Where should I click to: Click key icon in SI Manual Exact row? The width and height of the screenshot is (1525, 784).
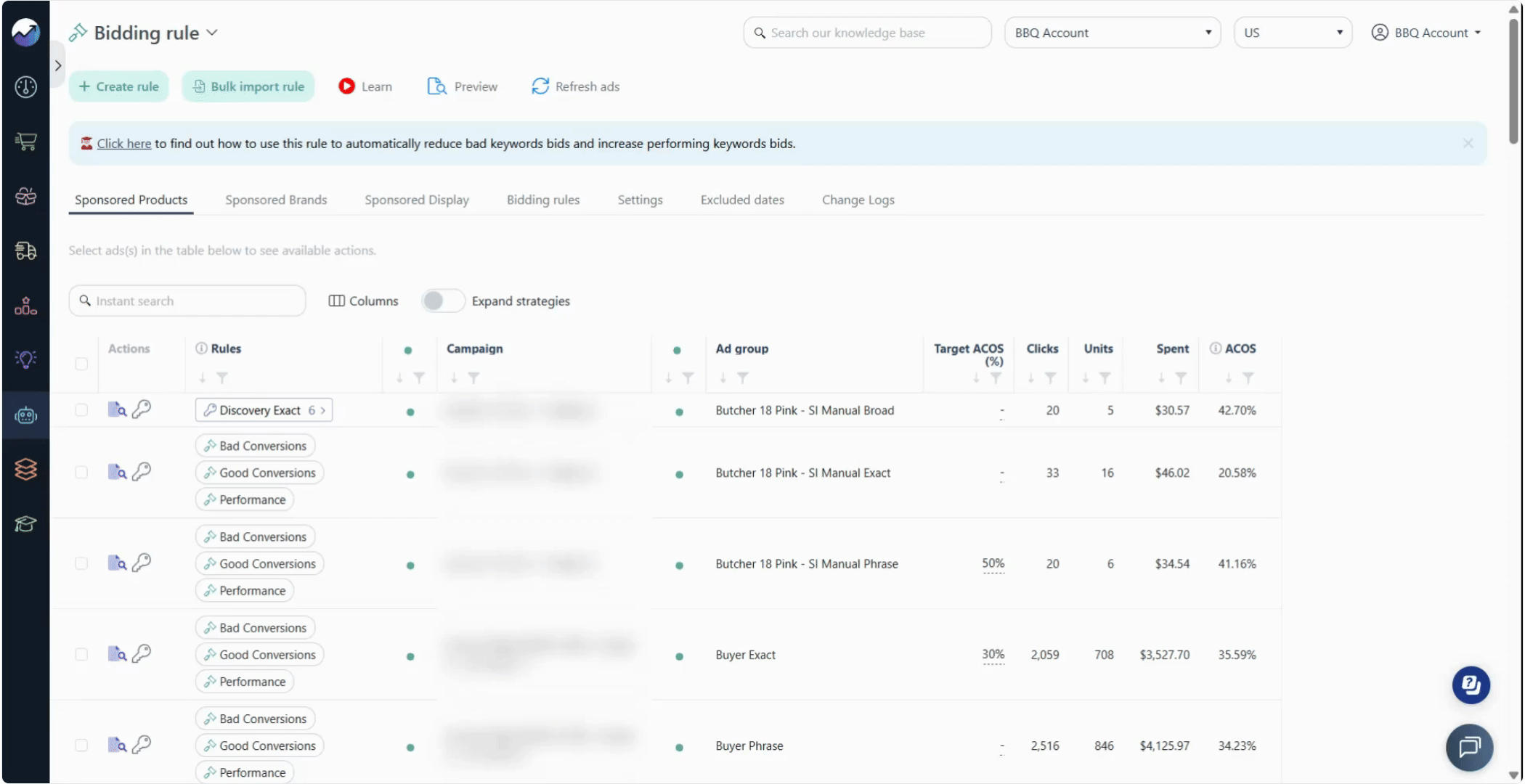(142, 472)
